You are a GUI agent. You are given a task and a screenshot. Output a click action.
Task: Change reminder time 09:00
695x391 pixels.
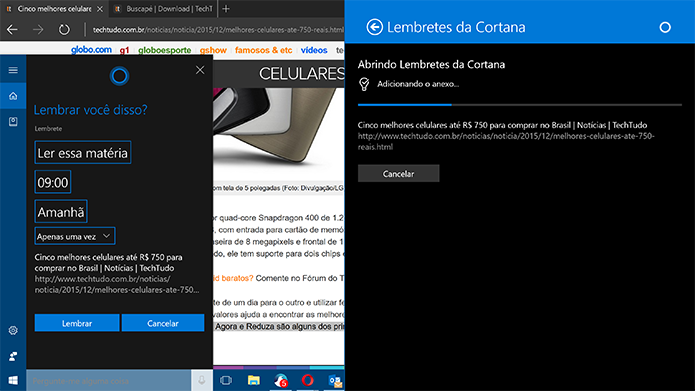(x=53, y=182)
